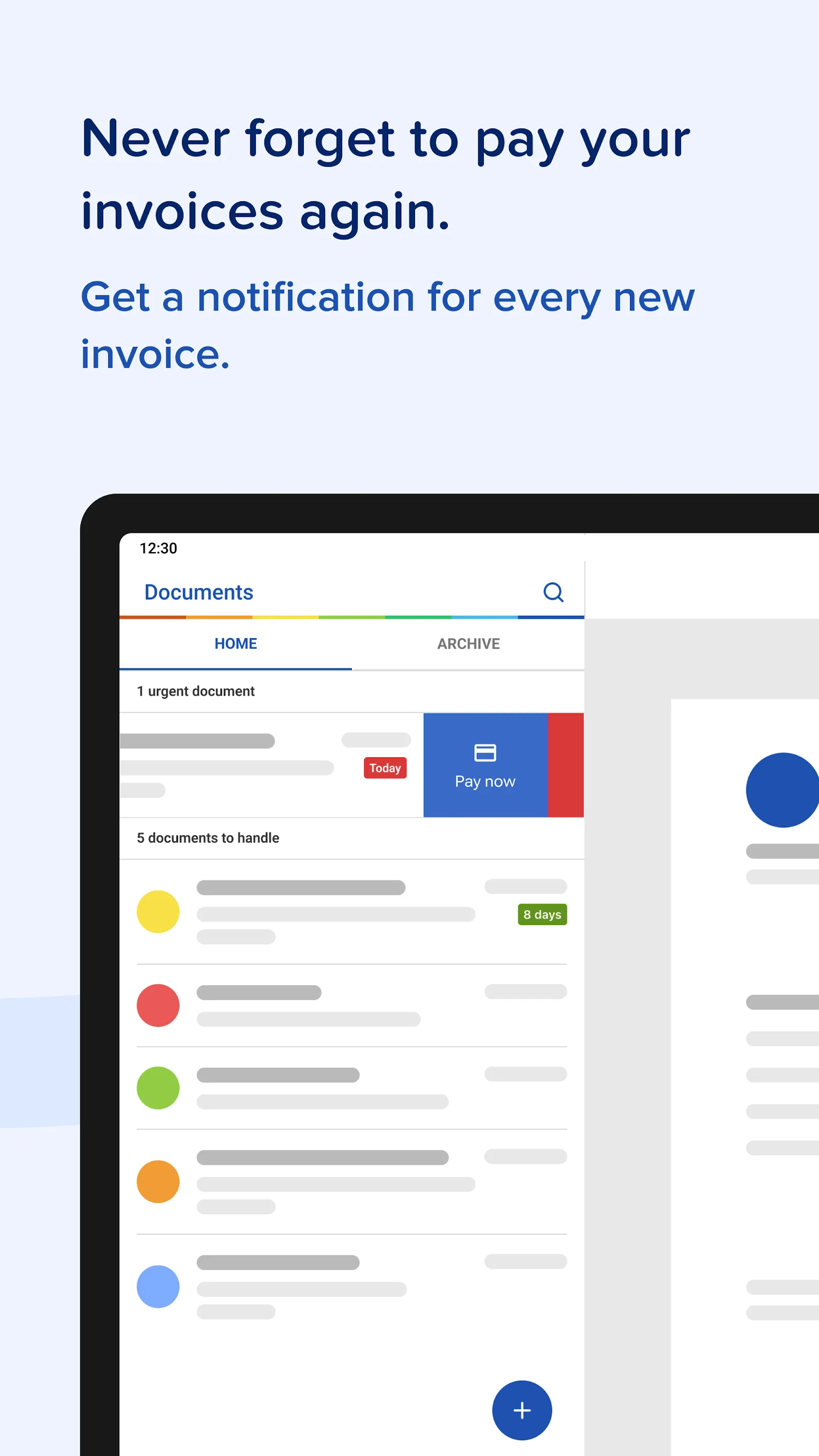
Task: Open the document with green circle avatar
Action: [352, 1088]
